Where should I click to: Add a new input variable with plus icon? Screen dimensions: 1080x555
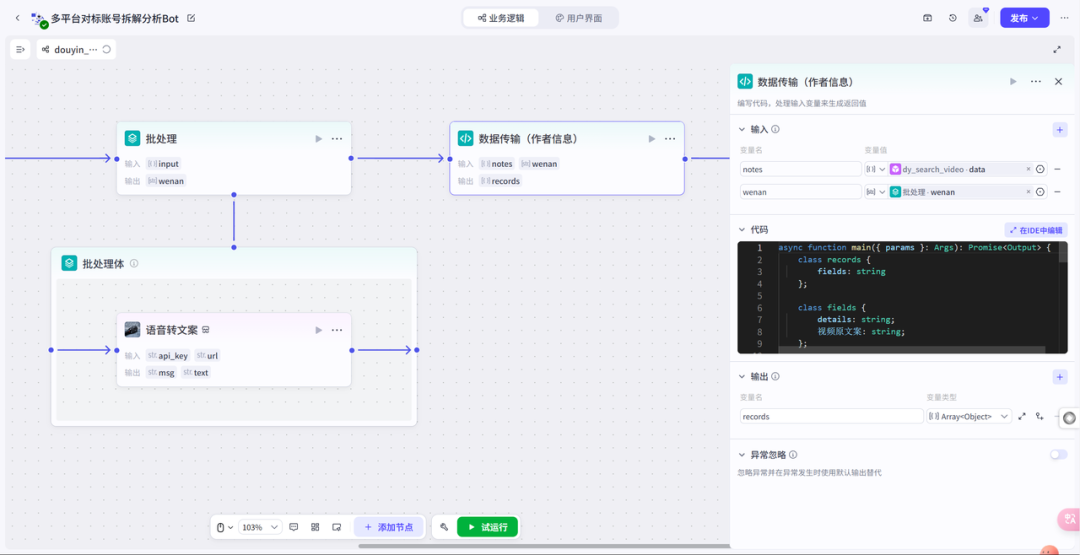pyautogui.click(x=1060, y=129)
